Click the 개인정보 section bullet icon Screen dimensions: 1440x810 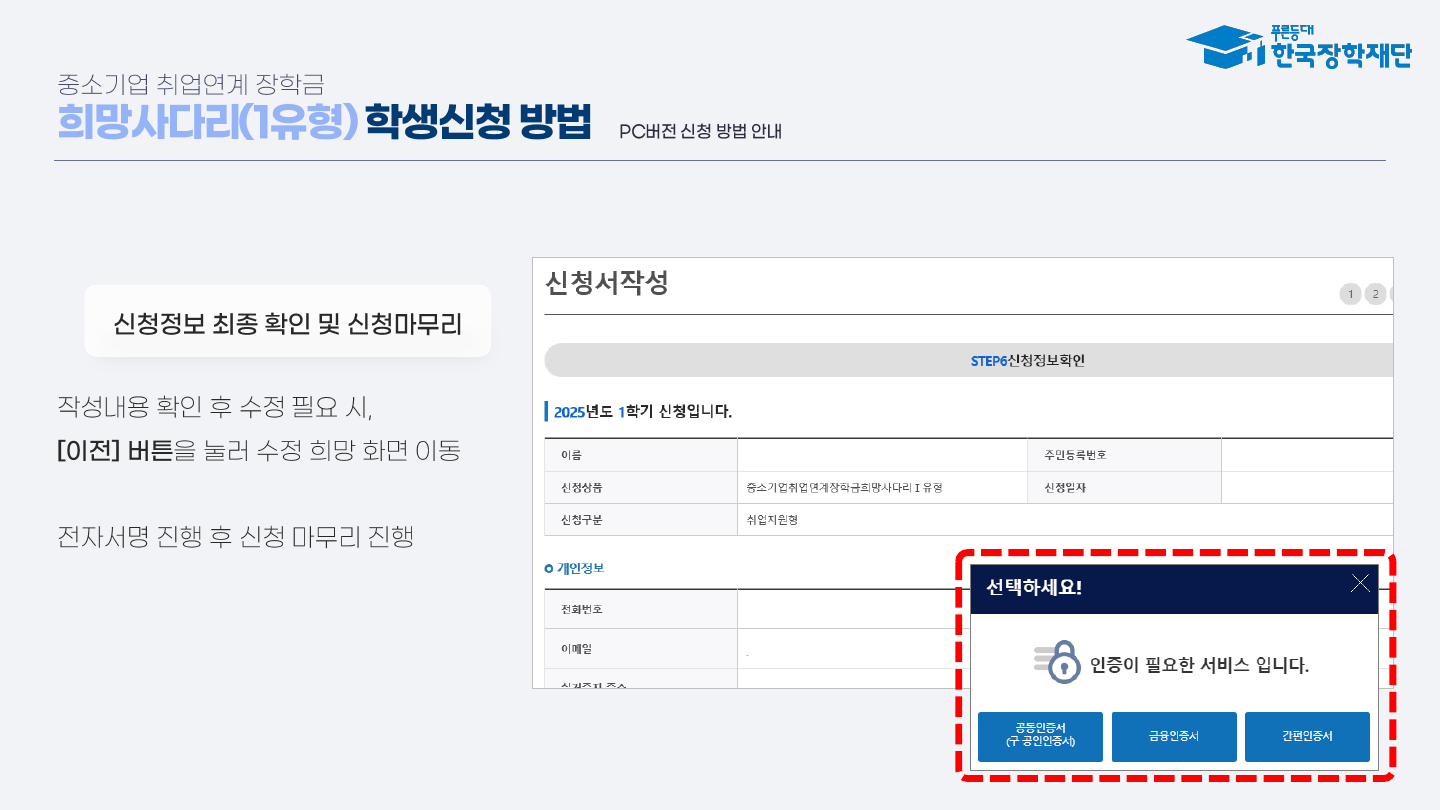549,568
